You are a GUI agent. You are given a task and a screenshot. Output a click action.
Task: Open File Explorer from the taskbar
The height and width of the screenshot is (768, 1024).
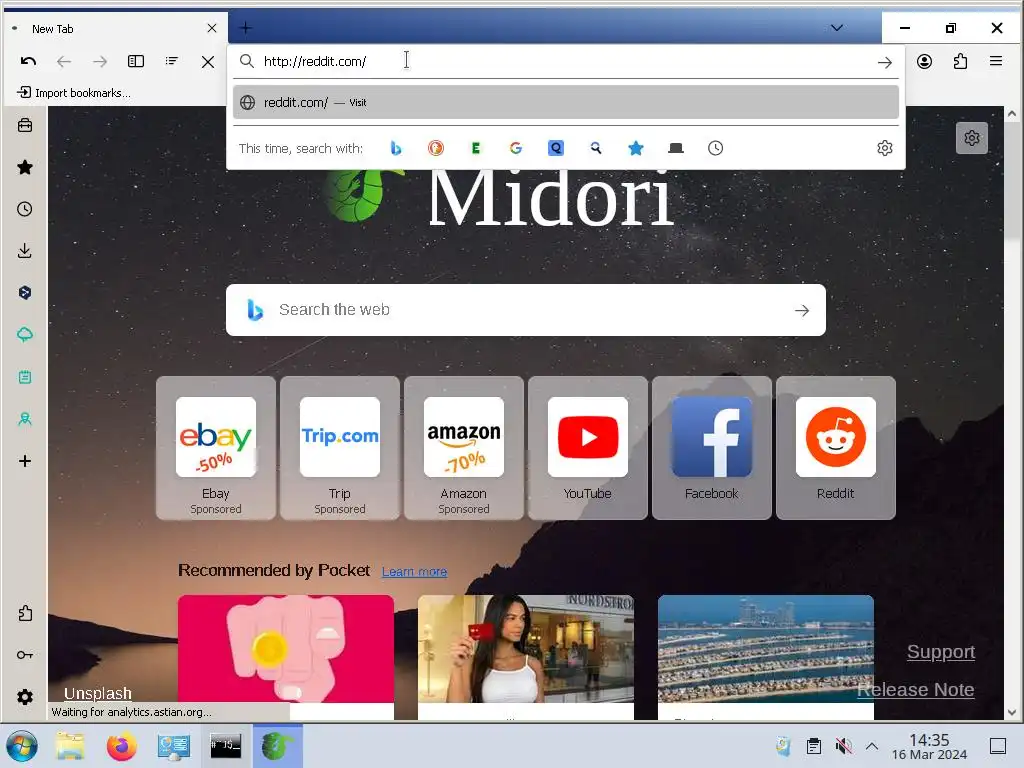69,746
